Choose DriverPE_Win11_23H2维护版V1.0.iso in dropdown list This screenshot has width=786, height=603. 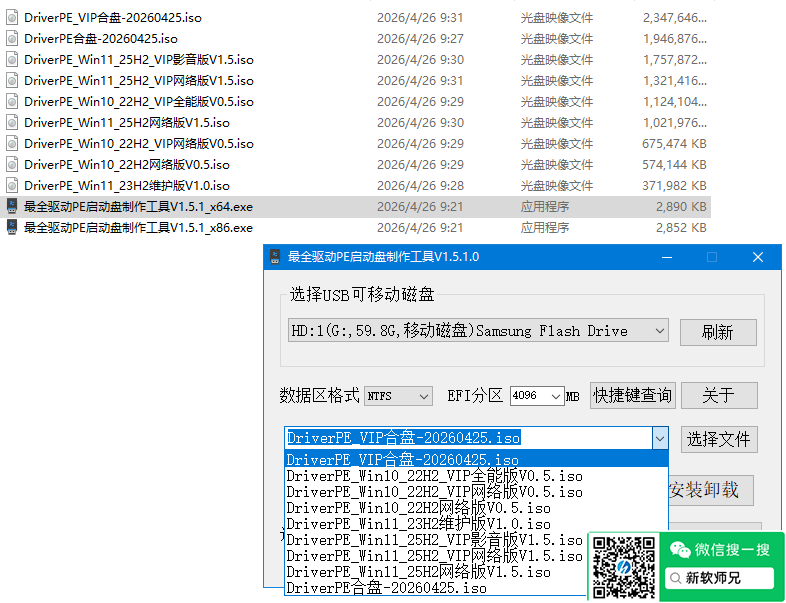(418, 524)
